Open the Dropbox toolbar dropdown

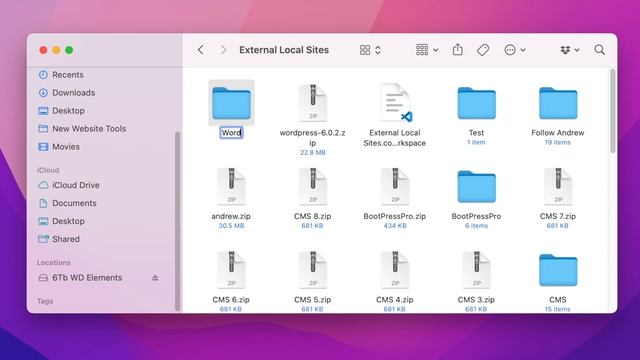click(569, 50)
